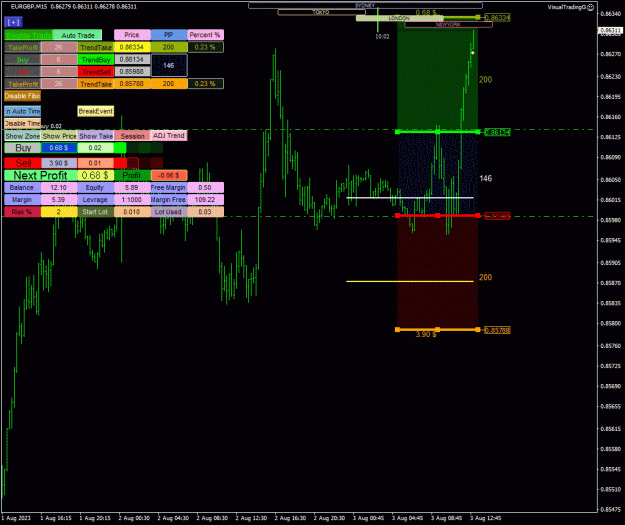Toggle Show Take

coord(96,136)
